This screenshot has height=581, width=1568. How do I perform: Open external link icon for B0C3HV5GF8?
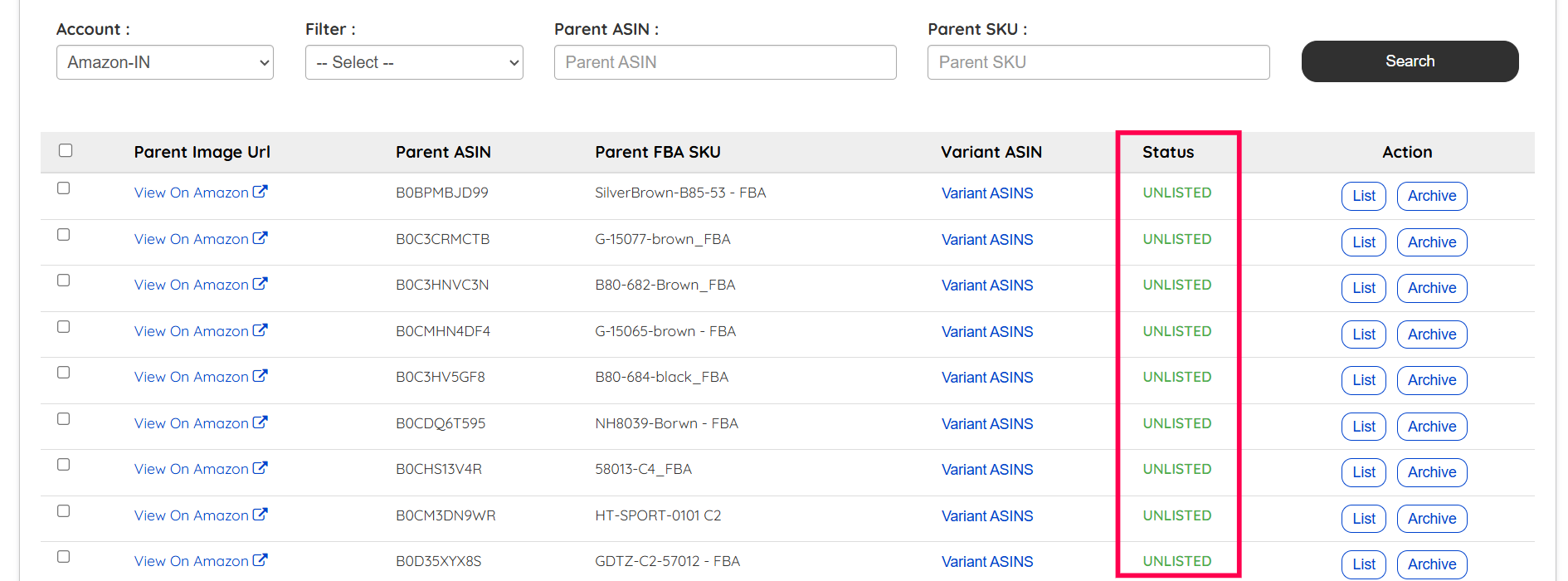(260, 376)
